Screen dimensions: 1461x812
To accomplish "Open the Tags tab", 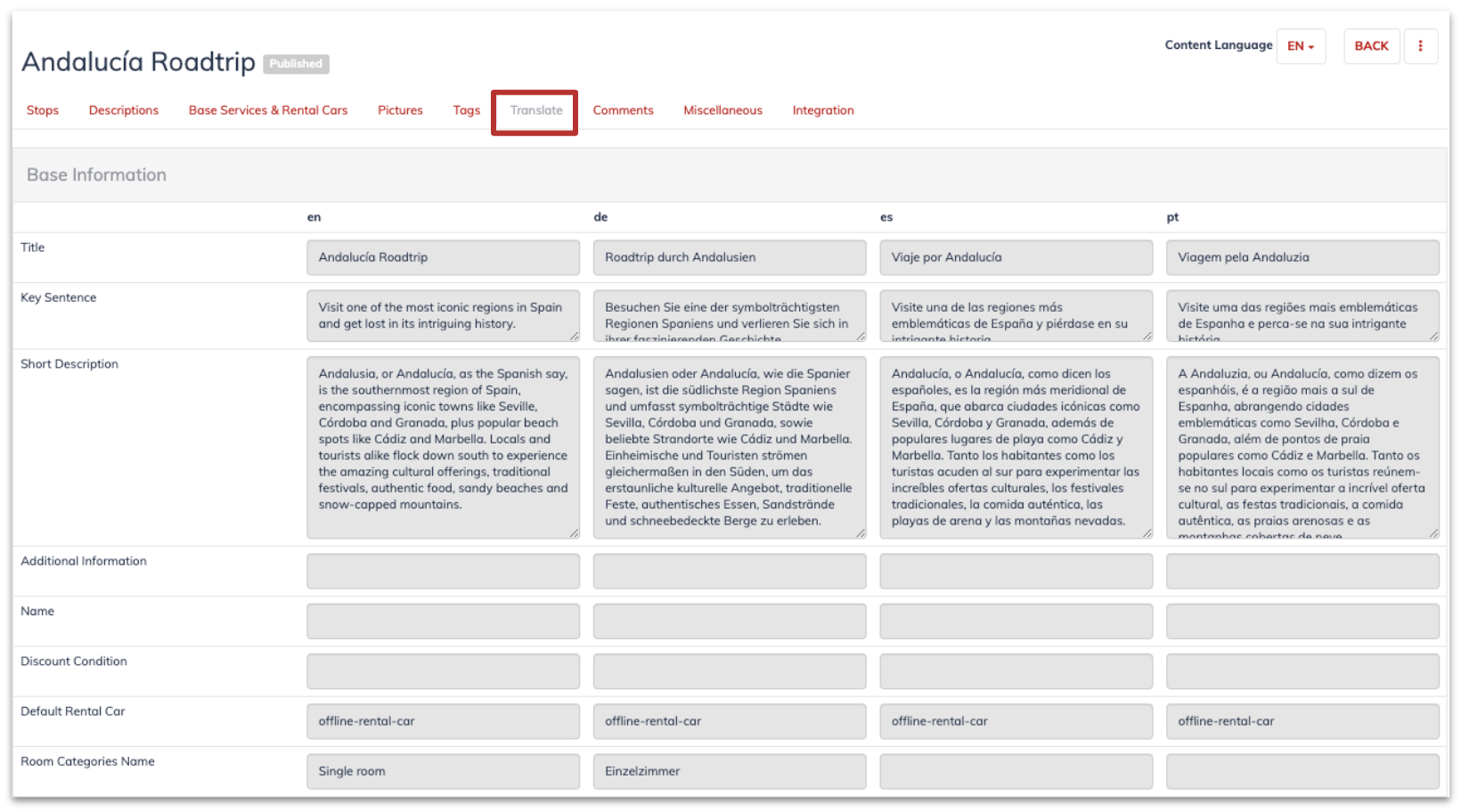I will tap(466, 110).
